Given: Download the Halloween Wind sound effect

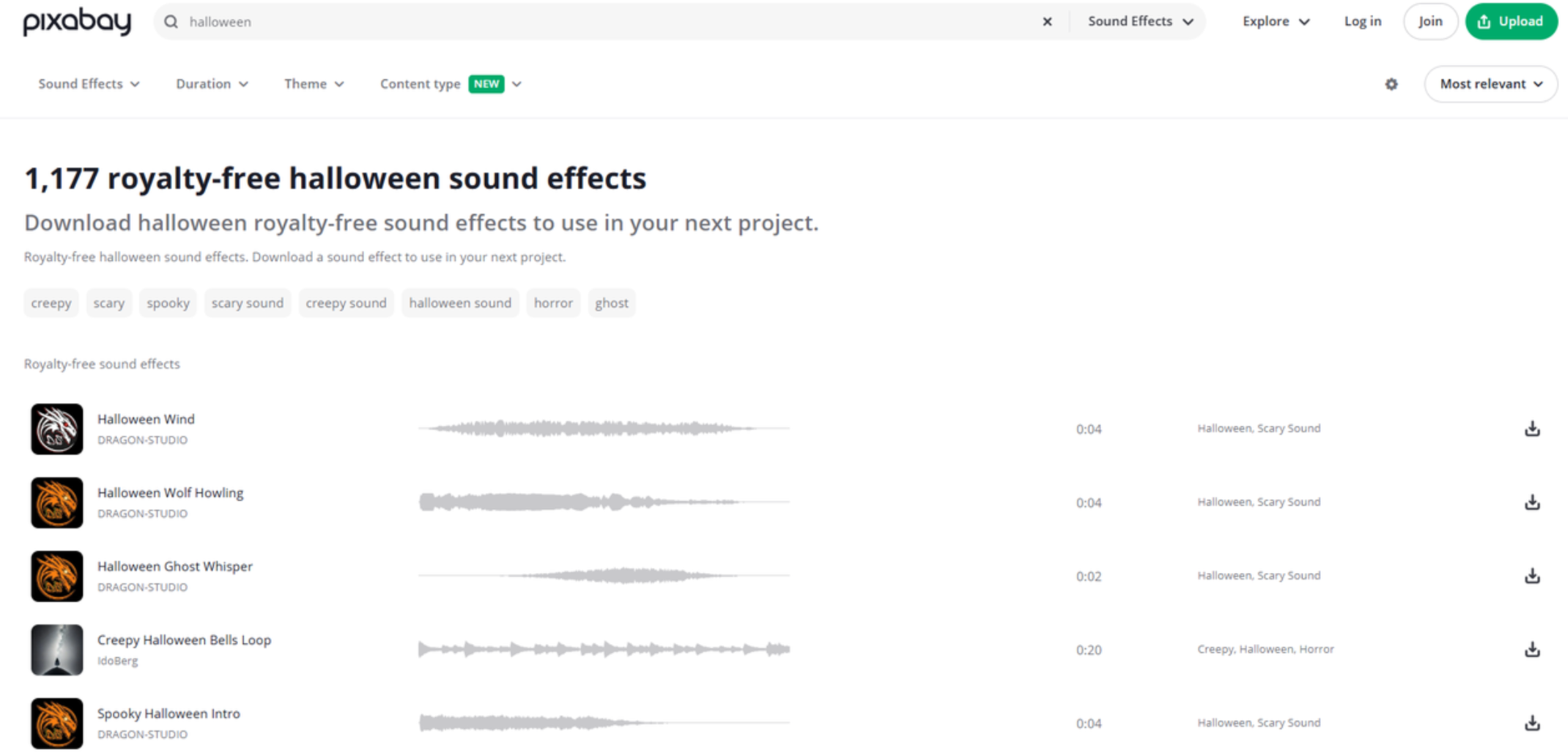Looking at the screenshot, I should coord(1531,429).
